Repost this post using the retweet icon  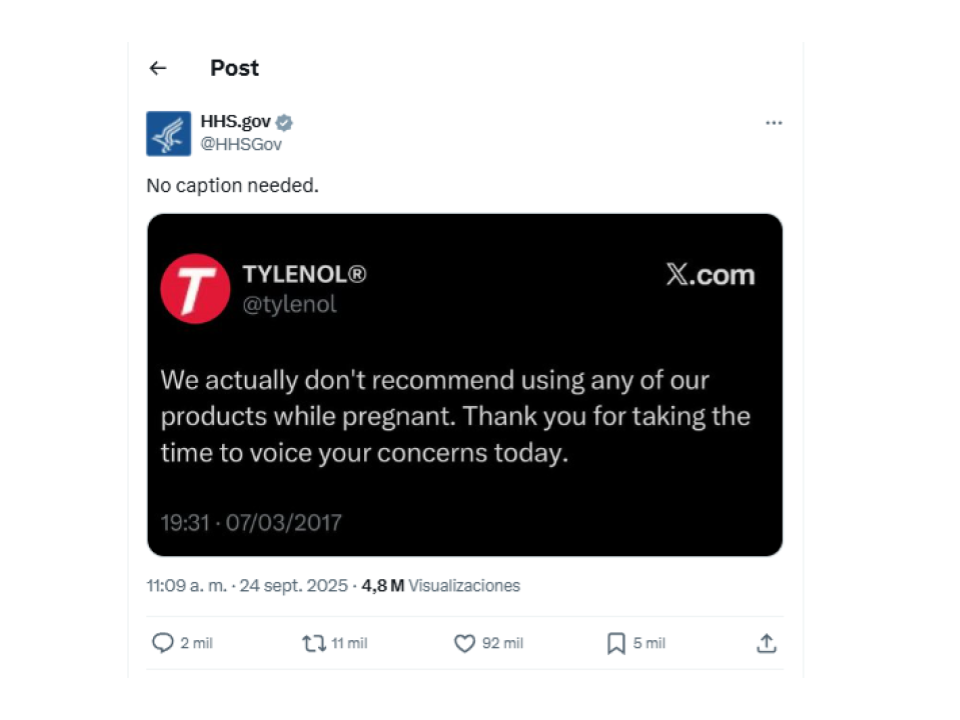pyautogui.click(x=314, y=643)
